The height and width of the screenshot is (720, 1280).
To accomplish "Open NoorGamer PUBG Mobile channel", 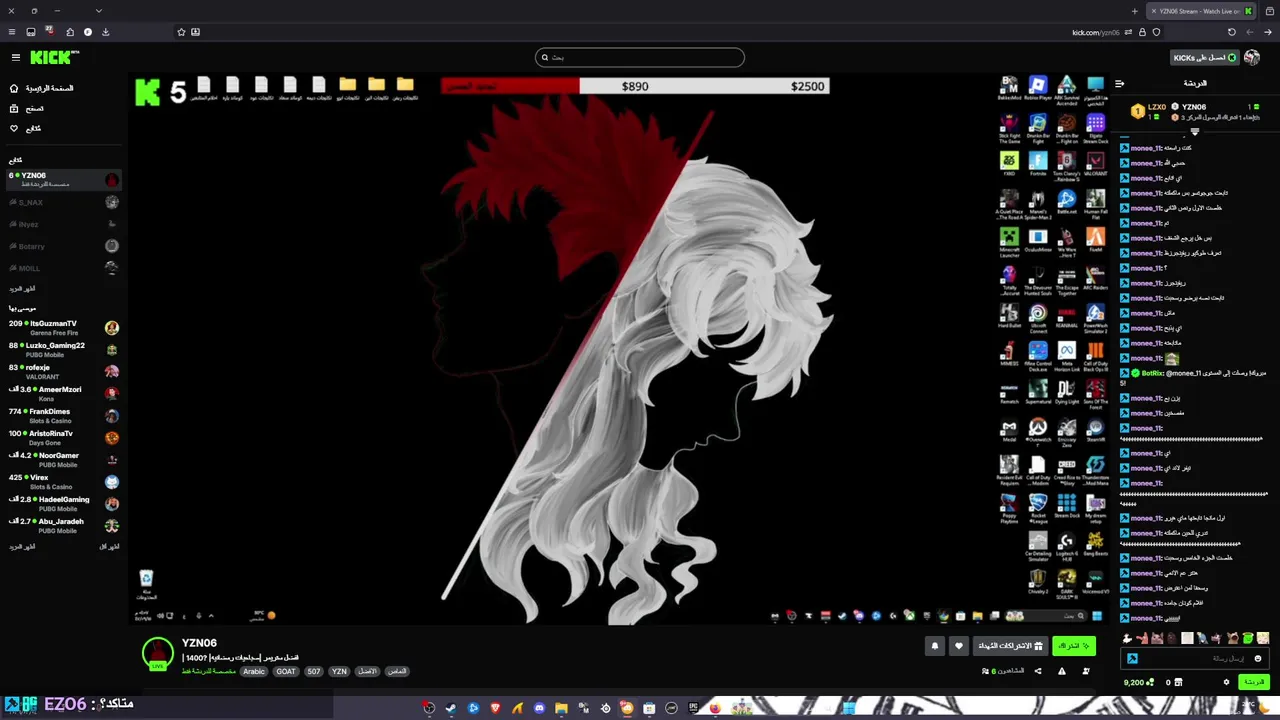I will pyautogui.click(x=63, y=460).
